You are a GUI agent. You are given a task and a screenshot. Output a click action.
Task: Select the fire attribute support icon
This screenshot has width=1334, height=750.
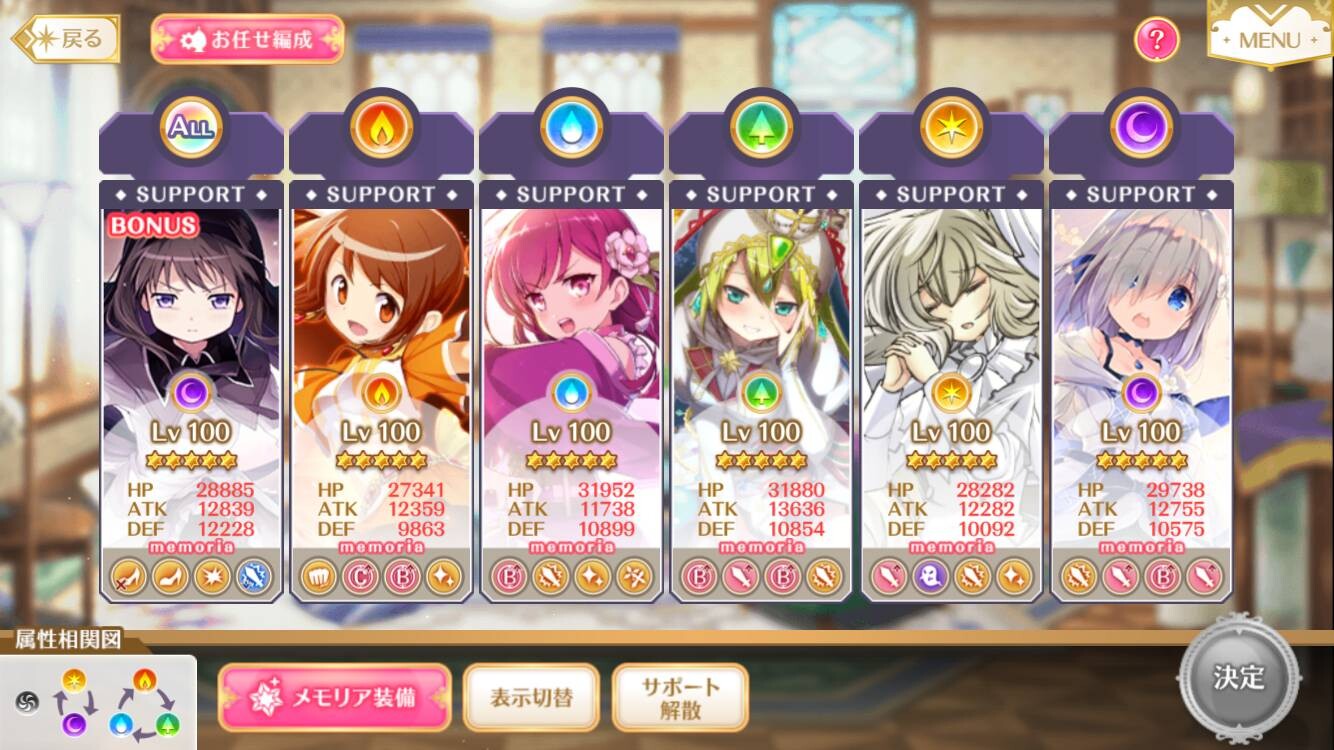click(381, 128)
